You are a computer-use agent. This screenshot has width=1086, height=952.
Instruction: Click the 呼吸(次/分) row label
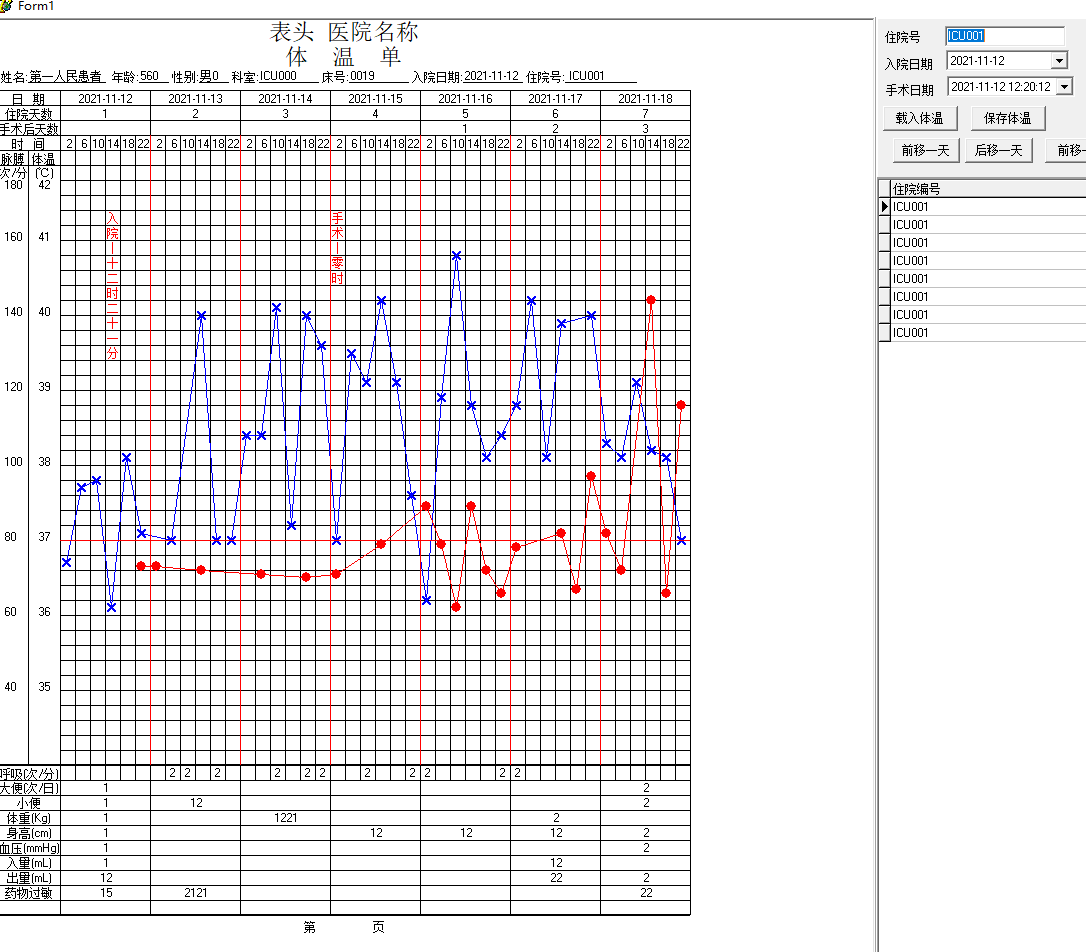[x=30, y=773]
